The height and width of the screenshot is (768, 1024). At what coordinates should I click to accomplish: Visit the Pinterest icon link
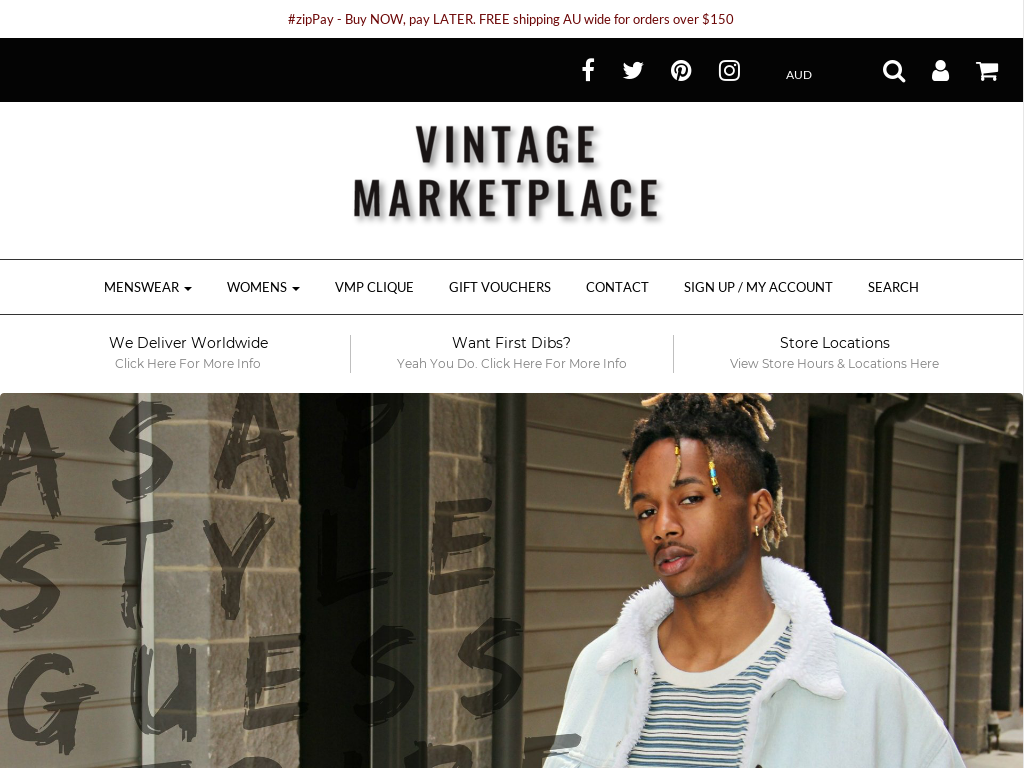tap(681, 71)
